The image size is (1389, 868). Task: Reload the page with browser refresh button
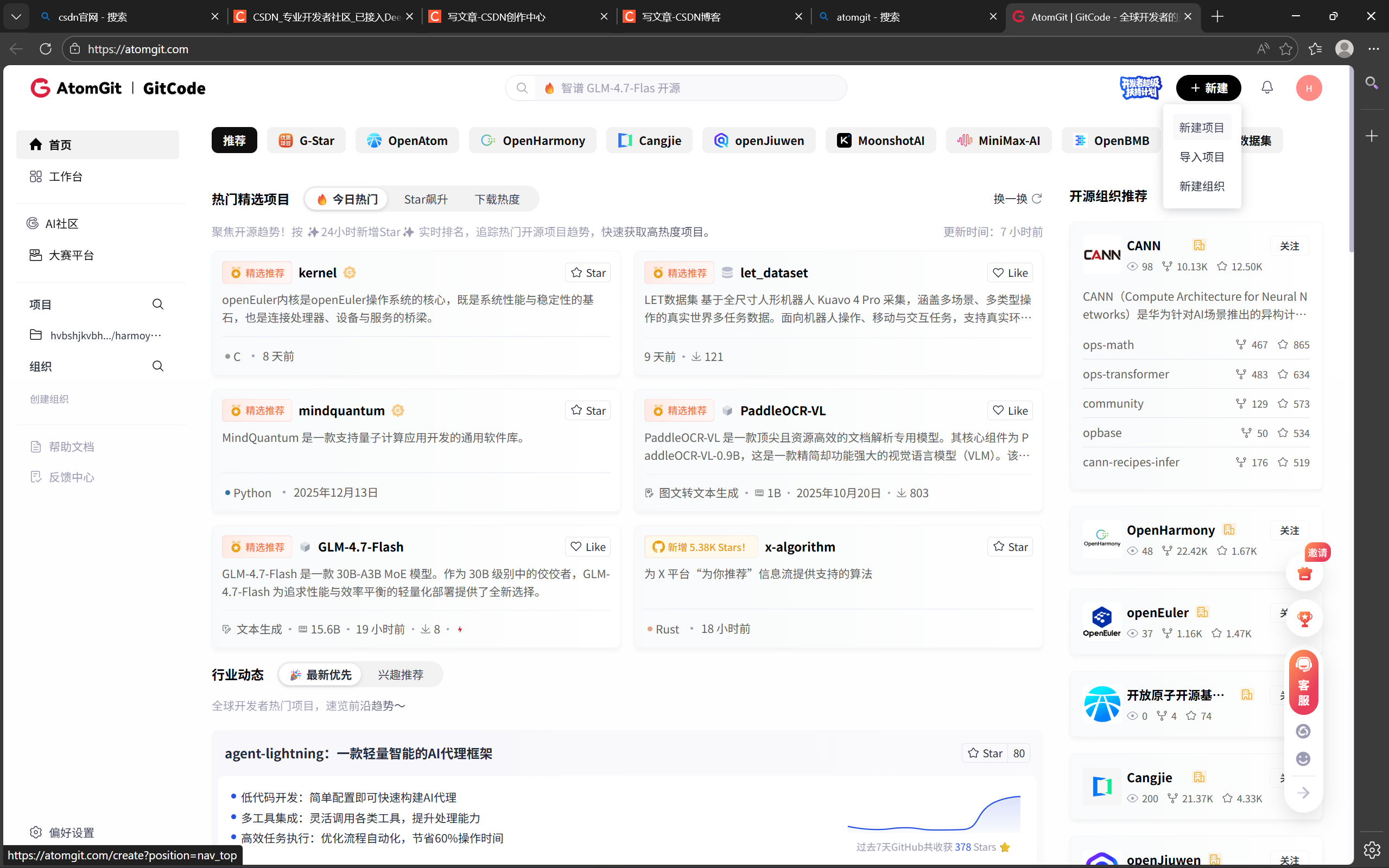pos(46,49)
